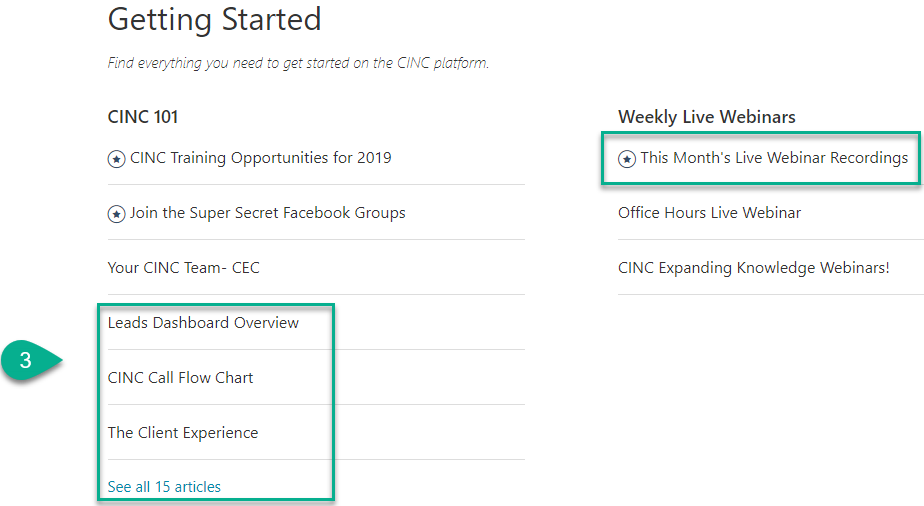Click the star icon beside Join Super Secret Facebook
Screen dimensions: 924x506
(116, 214)
